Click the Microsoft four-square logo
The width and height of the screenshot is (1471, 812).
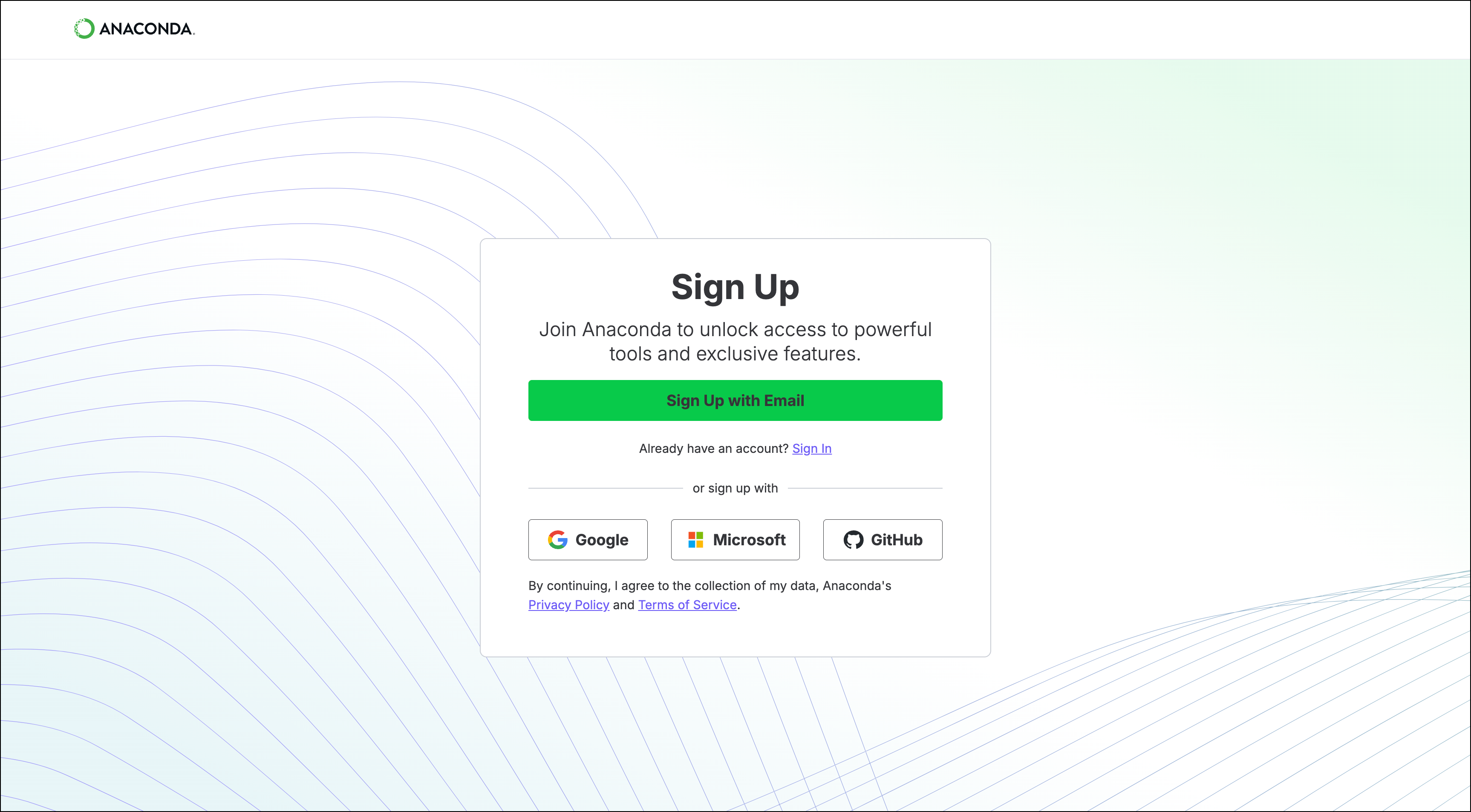pyautogui.click(x=695, y=540)
